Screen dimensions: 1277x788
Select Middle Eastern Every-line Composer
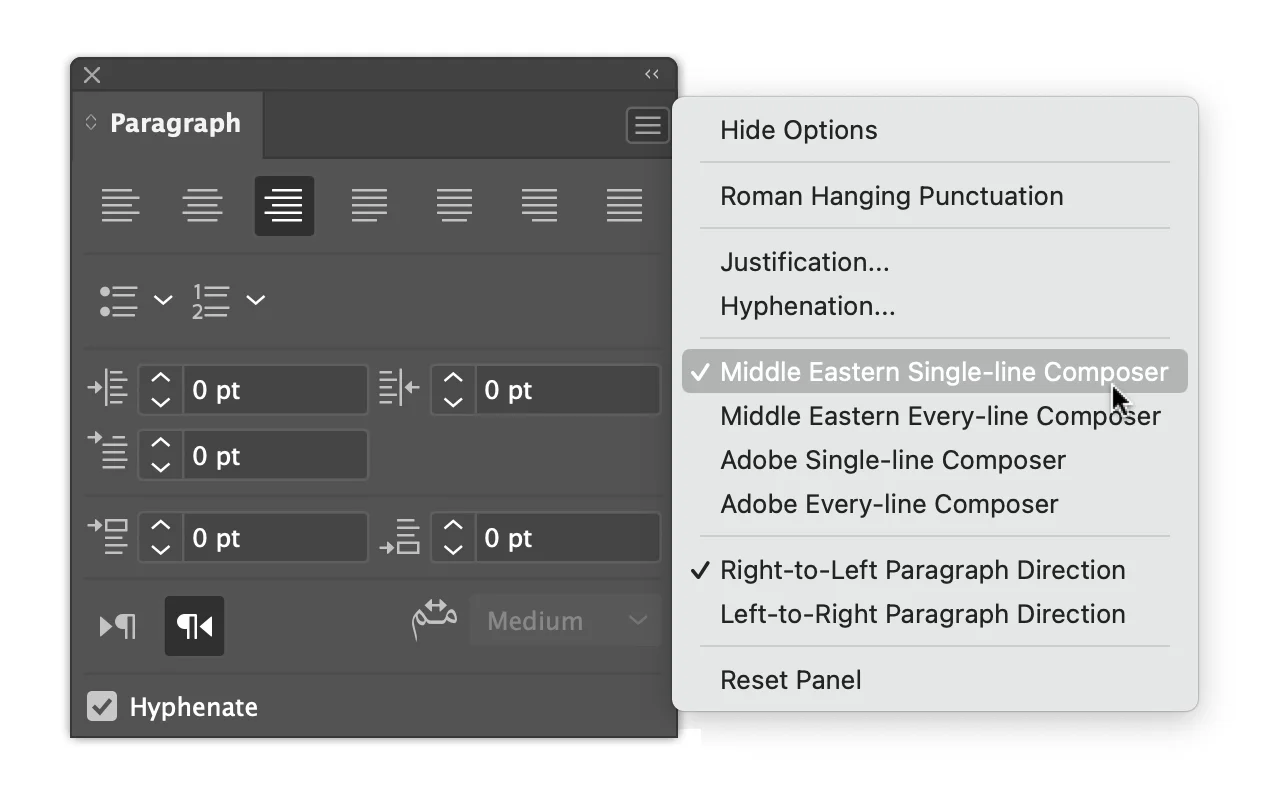coord(941,416)
